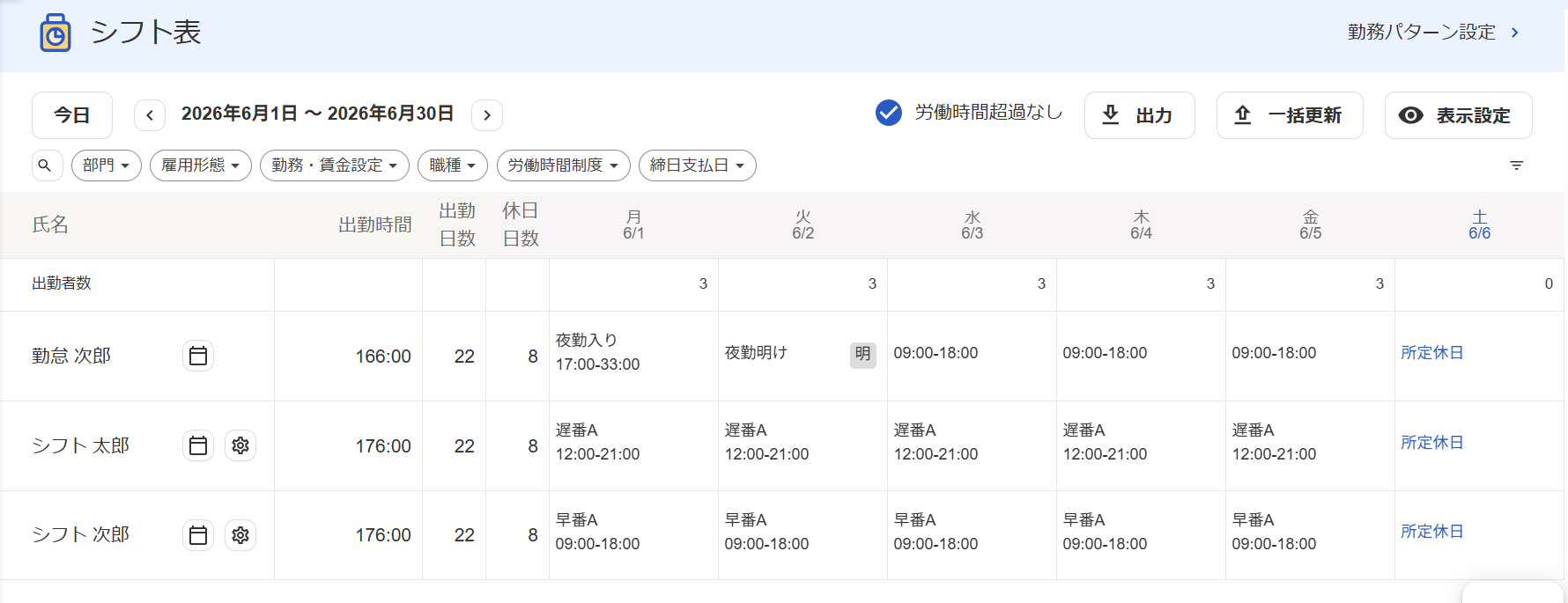
Task: Click employee name シフト 太郎
Action: click(81, 445)
